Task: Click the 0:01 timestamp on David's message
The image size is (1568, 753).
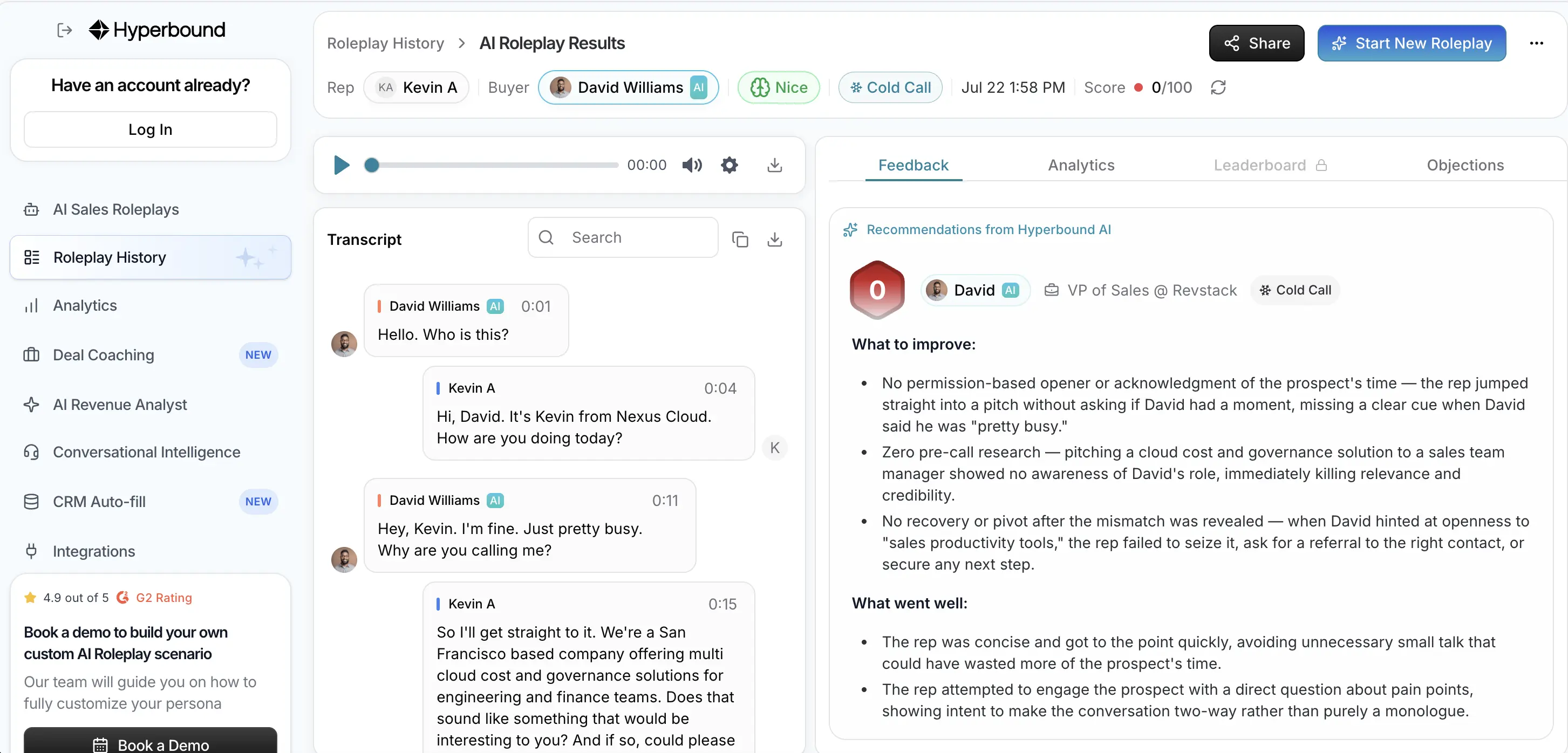Action: click(x=536, y=306)
